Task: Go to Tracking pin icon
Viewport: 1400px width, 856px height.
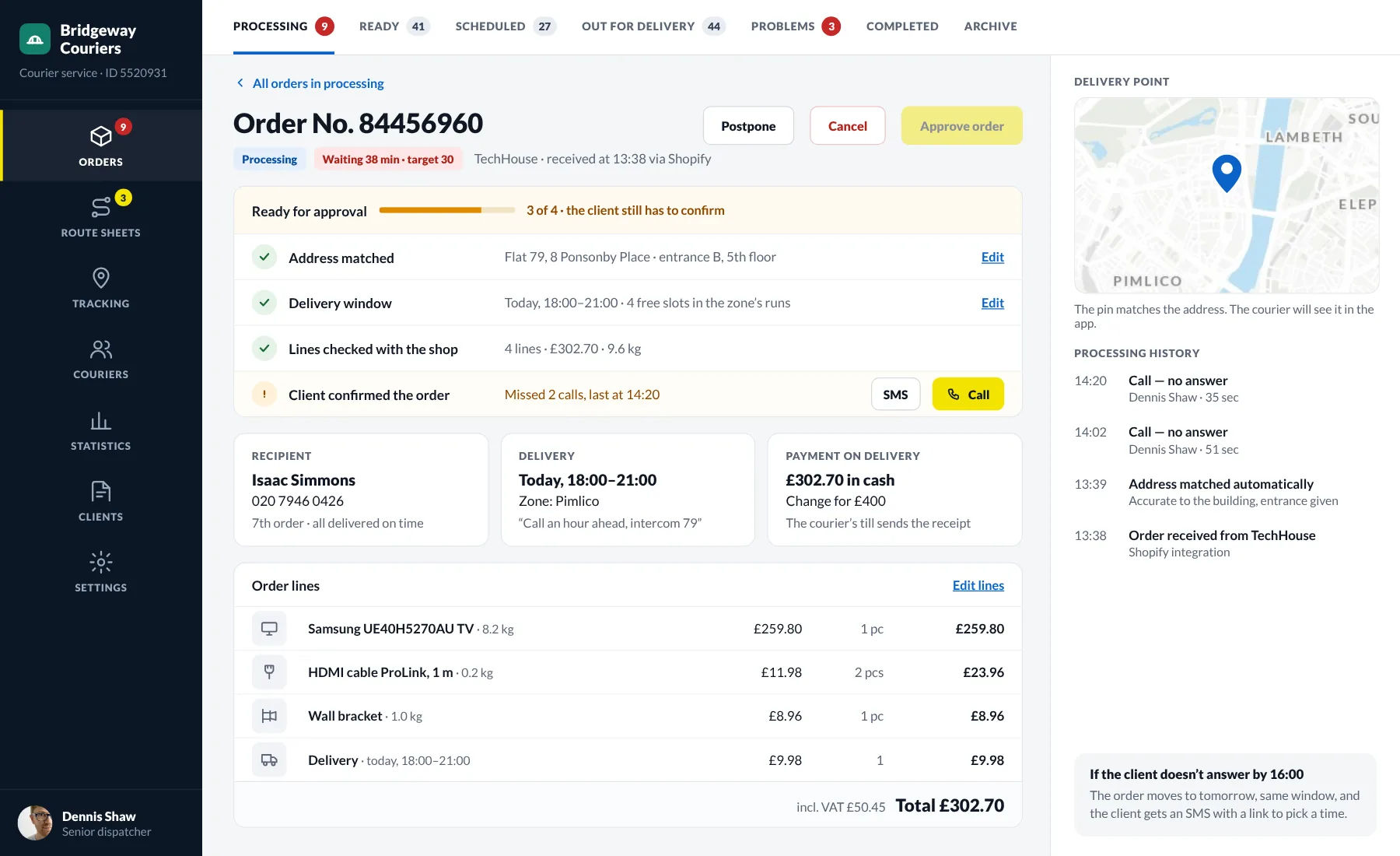Action: tap(101, 278)
